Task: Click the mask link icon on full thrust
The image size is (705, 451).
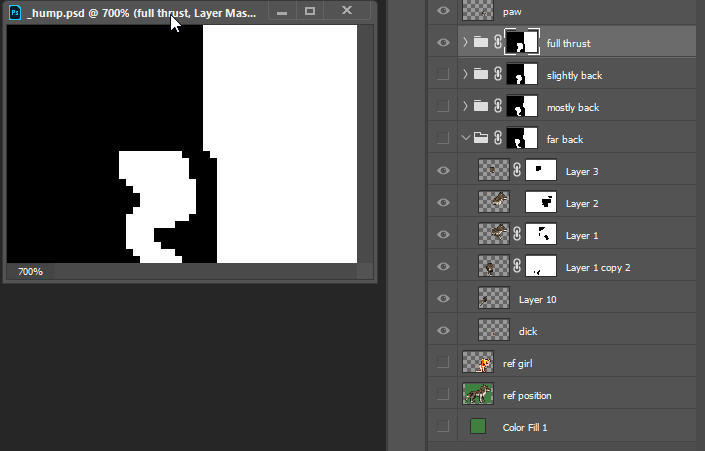Action: (497, 43)
